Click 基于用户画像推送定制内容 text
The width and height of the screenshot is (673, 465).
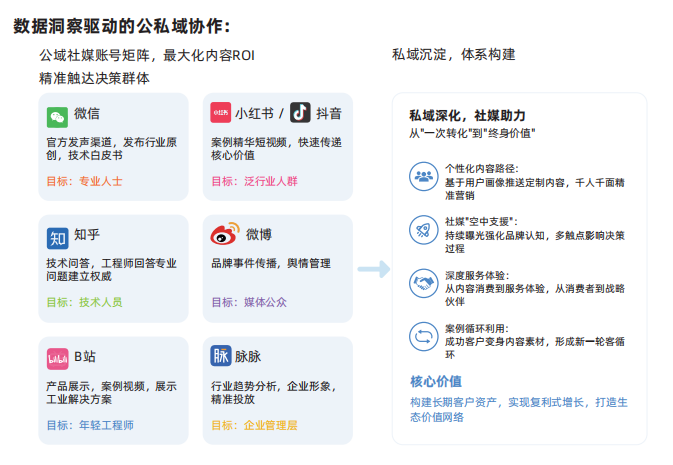click(535, 189)
